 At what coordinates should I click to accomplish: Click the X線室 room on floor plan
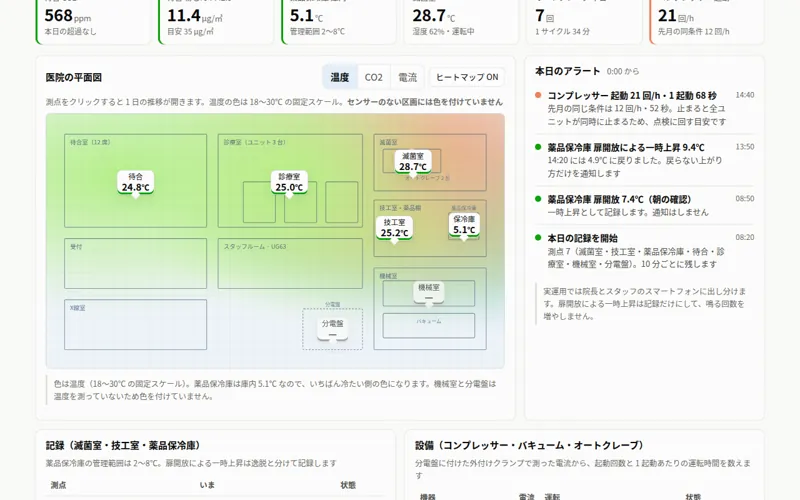click(135, 324)
